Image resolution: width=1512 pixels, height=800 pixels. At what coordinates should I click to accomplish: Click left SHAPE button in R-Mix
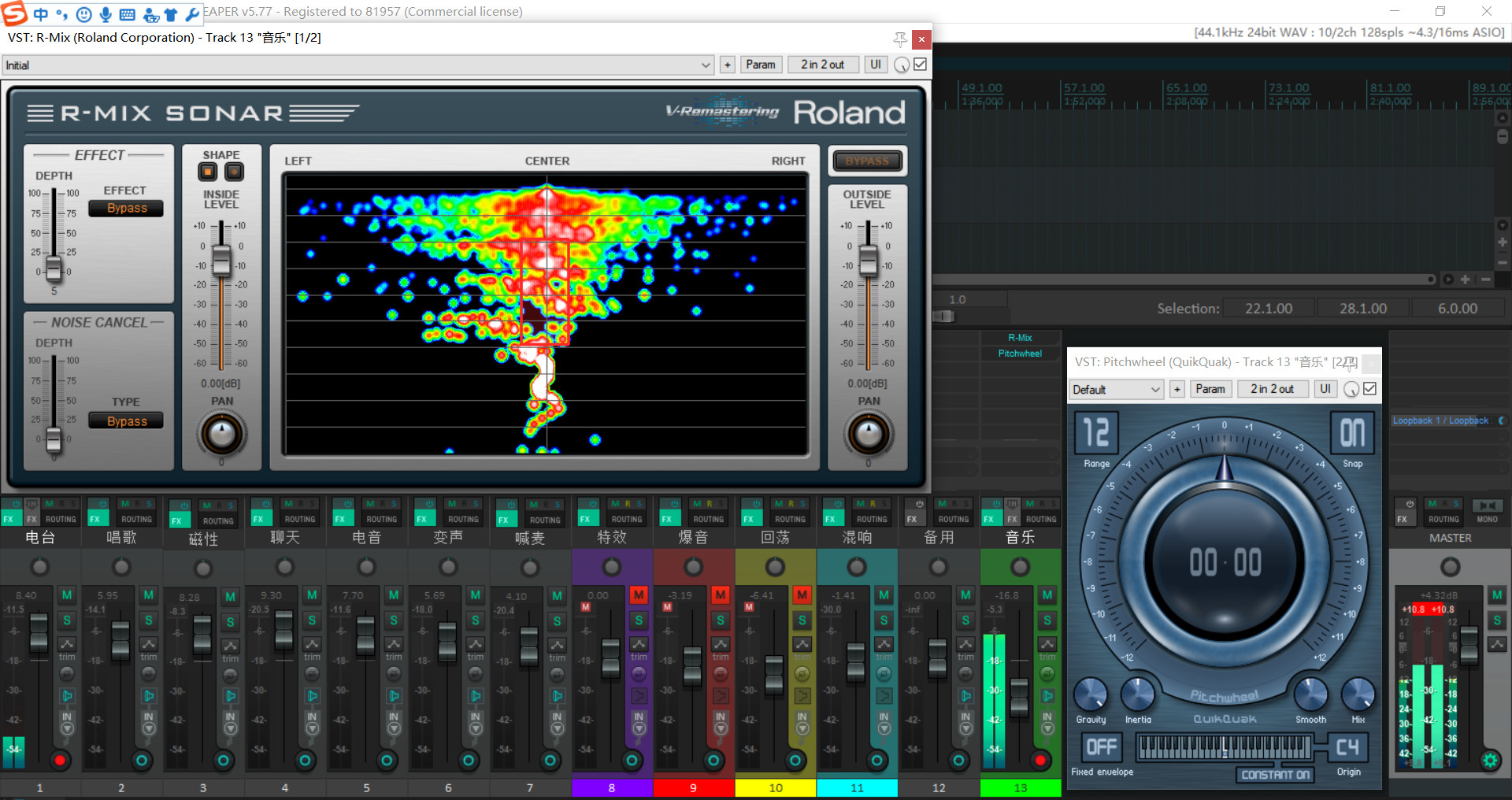208,172
